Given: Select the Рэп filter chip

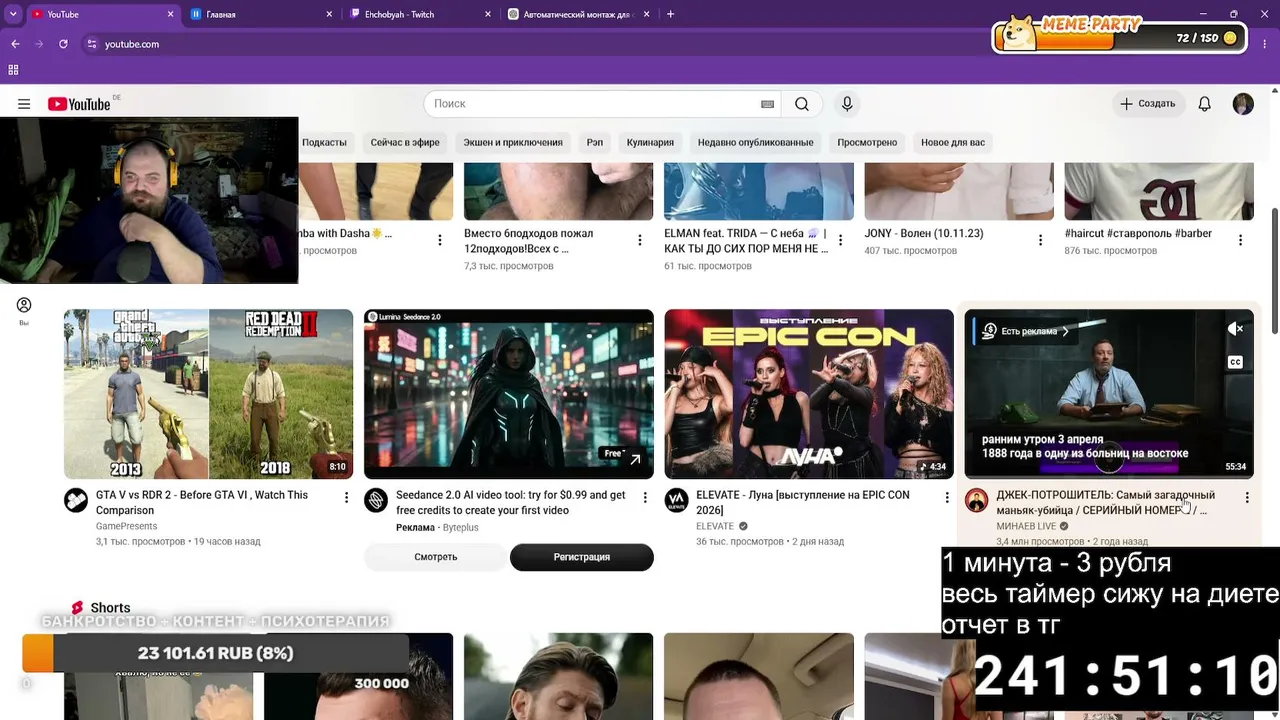Looking at the screenshot, I should pyautogui.click(x=595, y=143).
